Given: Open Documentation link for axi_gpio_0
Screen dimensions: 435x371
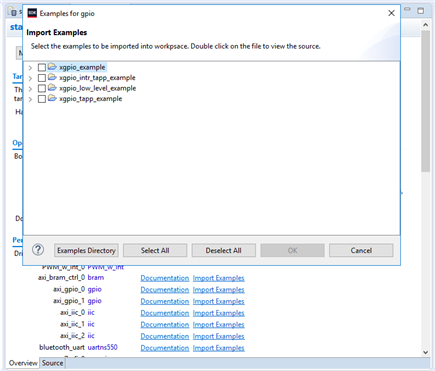Looking at the screenshot, I should click(165, 290).
